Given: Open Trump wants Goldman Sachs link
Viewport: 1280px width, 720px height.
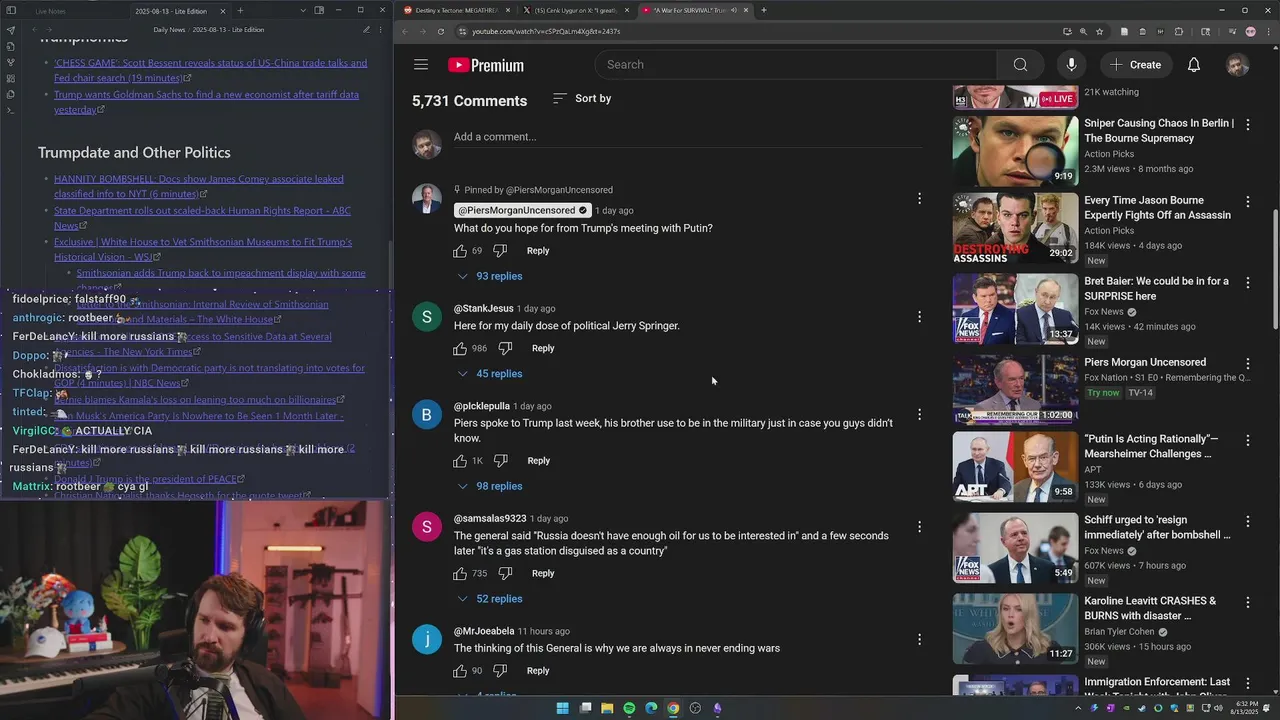Looking at the screenshot, I should click(206, 102).
